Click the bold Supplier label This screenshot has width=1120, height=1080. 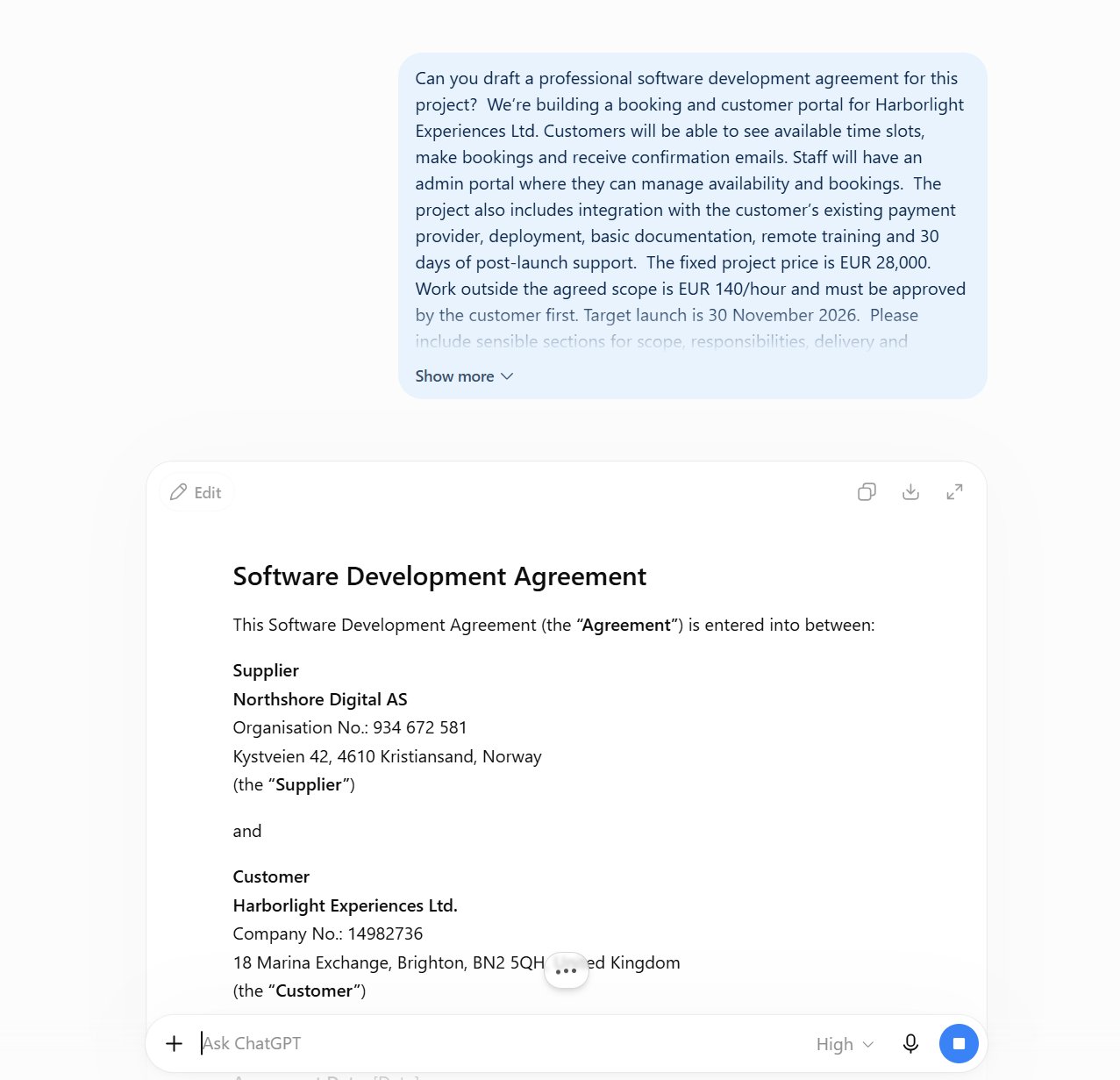tap(266, 670)
